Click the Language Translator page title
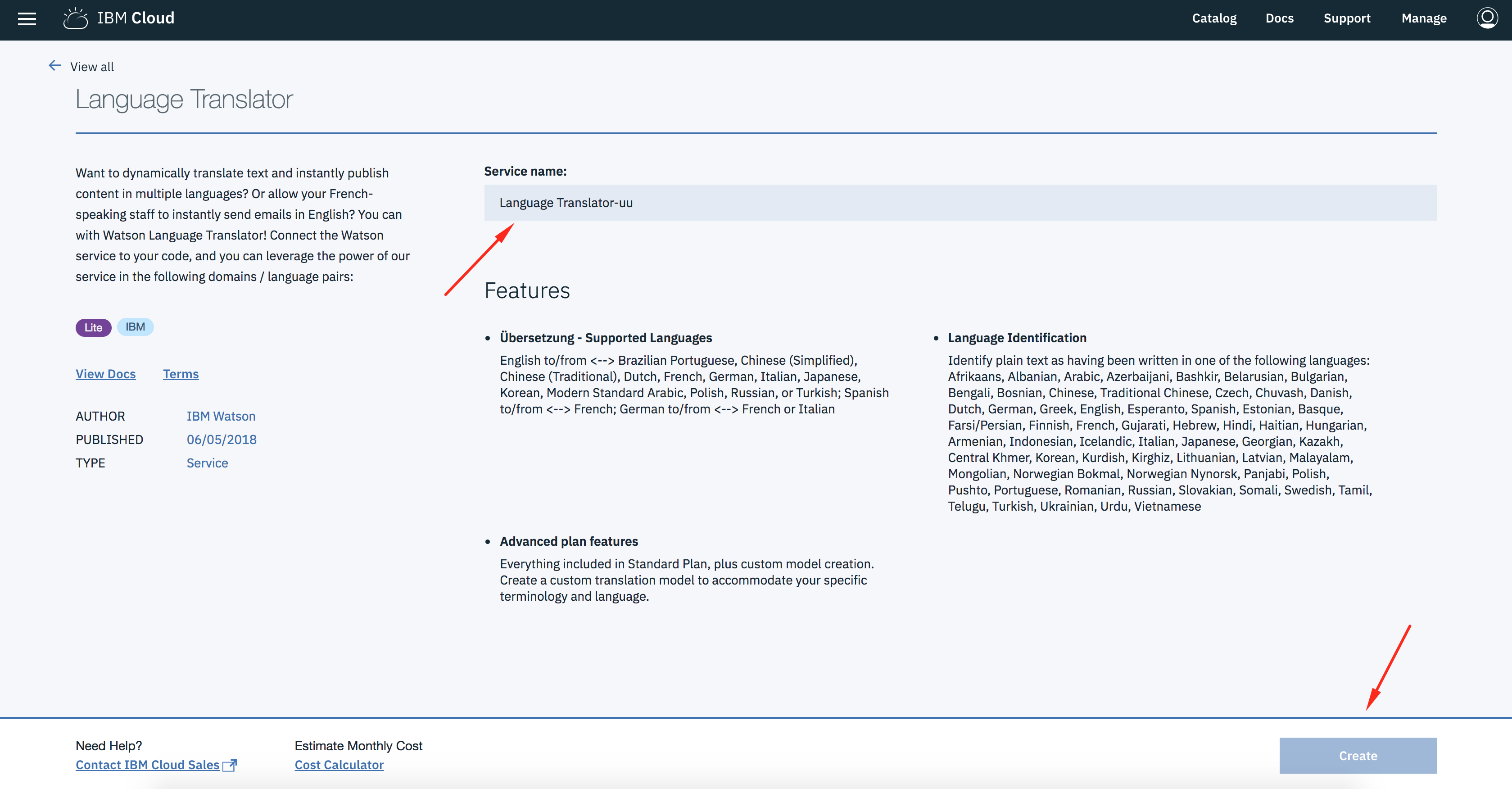This screenshot has height=789, width=1512. pos(184,99)
